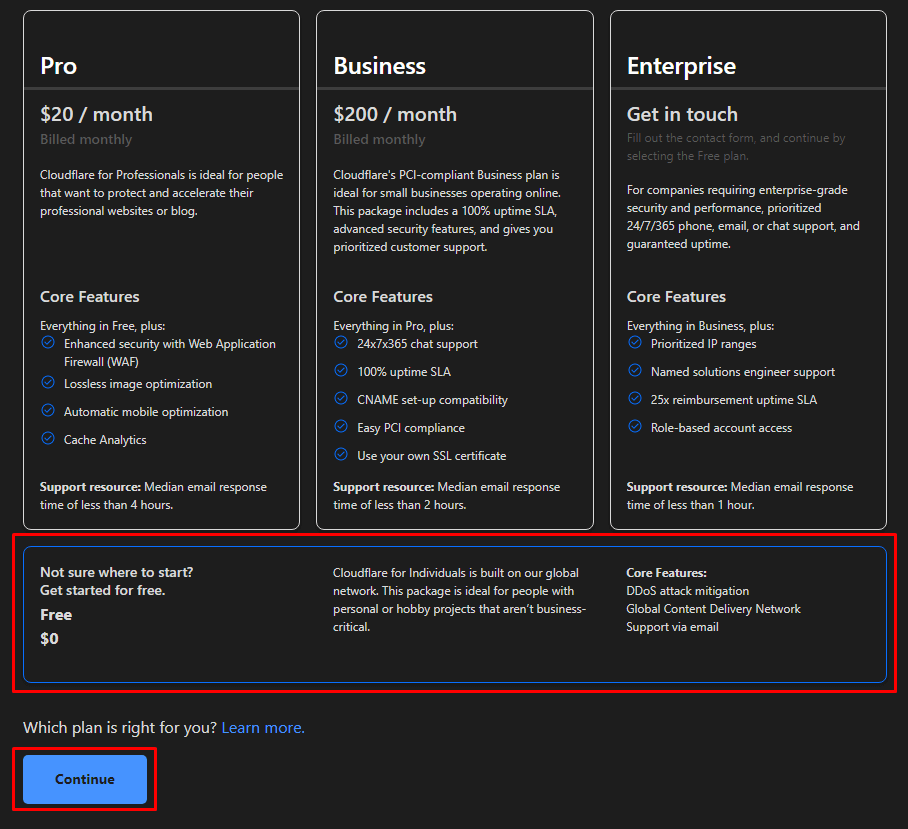Select the Pro plan heading

pyautogui.click(x=58, y=66)
